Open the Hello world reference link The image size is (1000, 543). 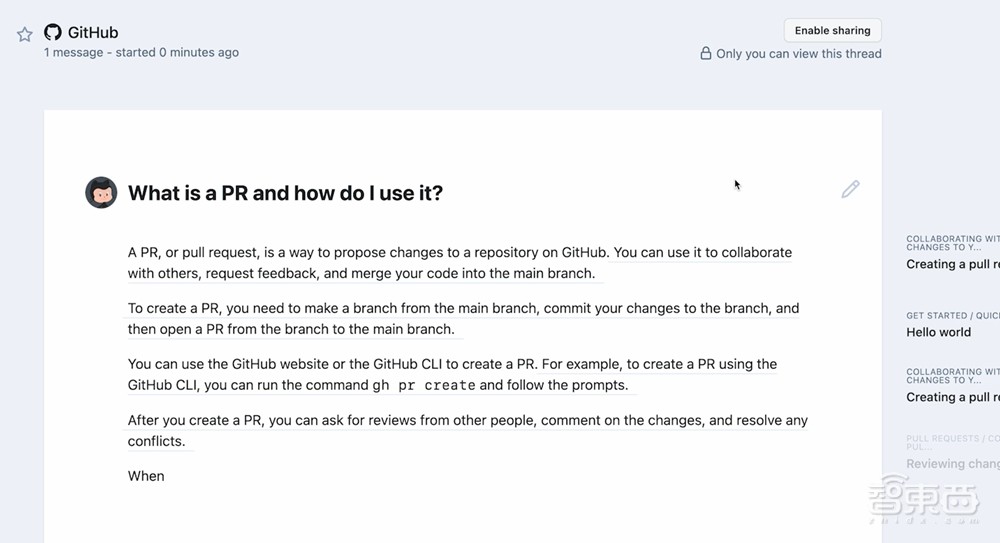pos(939,332)
